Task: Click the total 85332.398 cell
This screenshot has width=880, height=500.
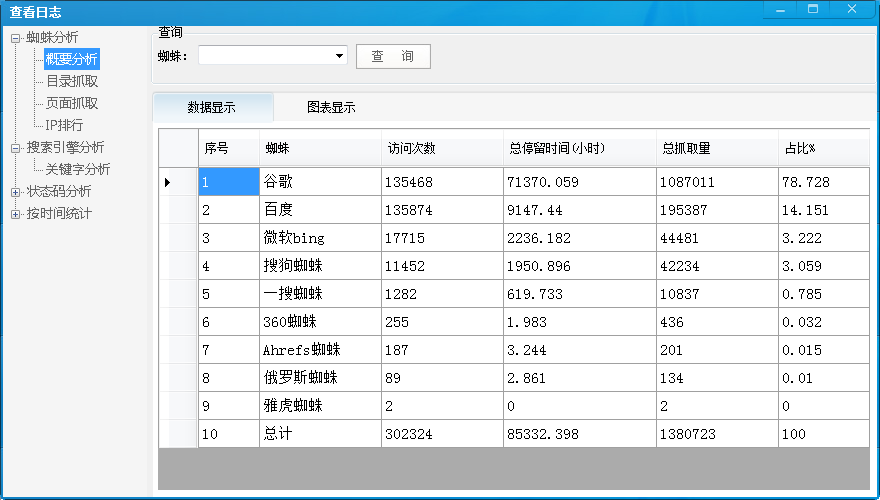Action: tap(580, 434)
